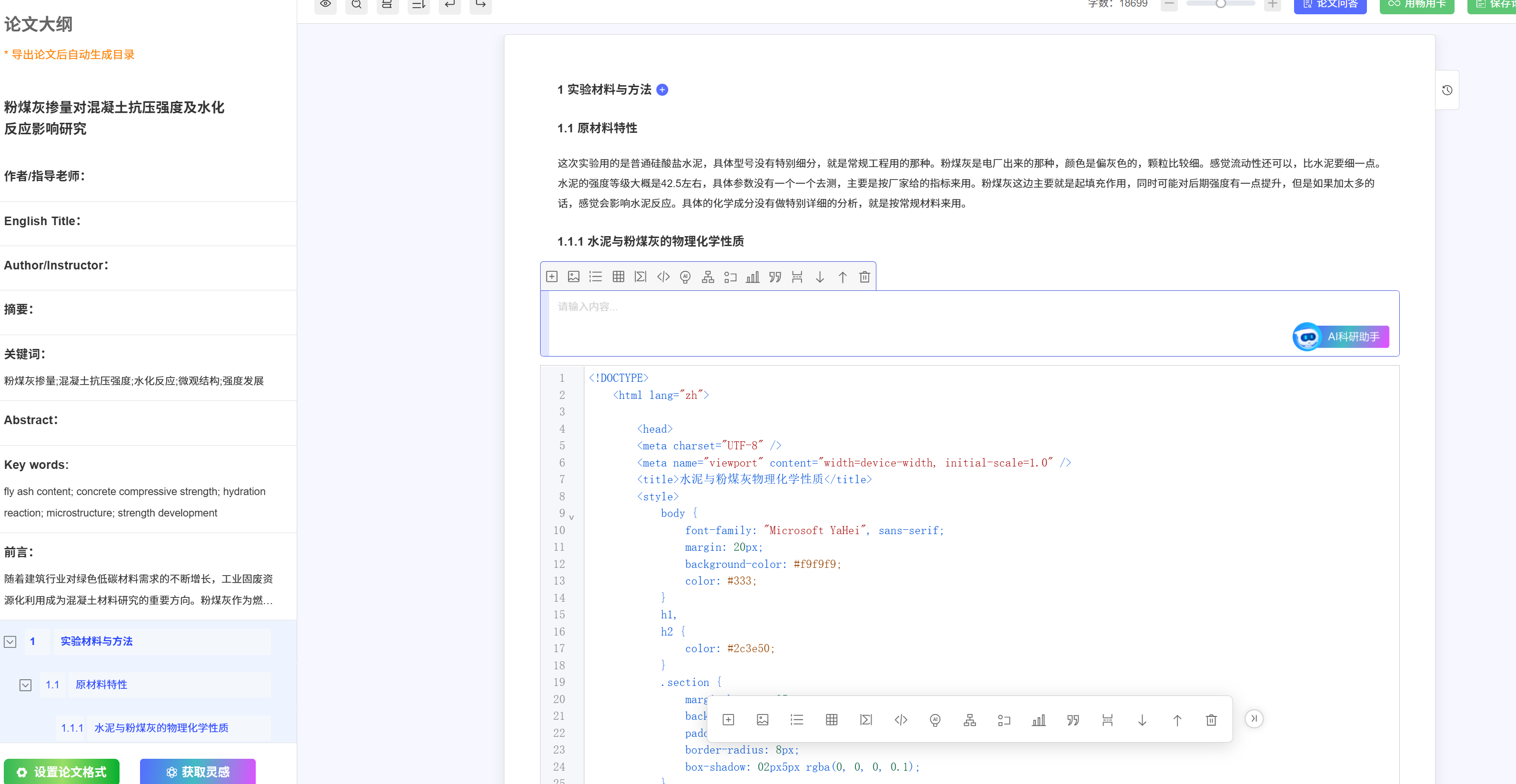Image resolution: width=1516 pixels, height=784 pixels.
Task: Collapse floating toolbar with side arrow button
Action: click(x=1254, y=718)
